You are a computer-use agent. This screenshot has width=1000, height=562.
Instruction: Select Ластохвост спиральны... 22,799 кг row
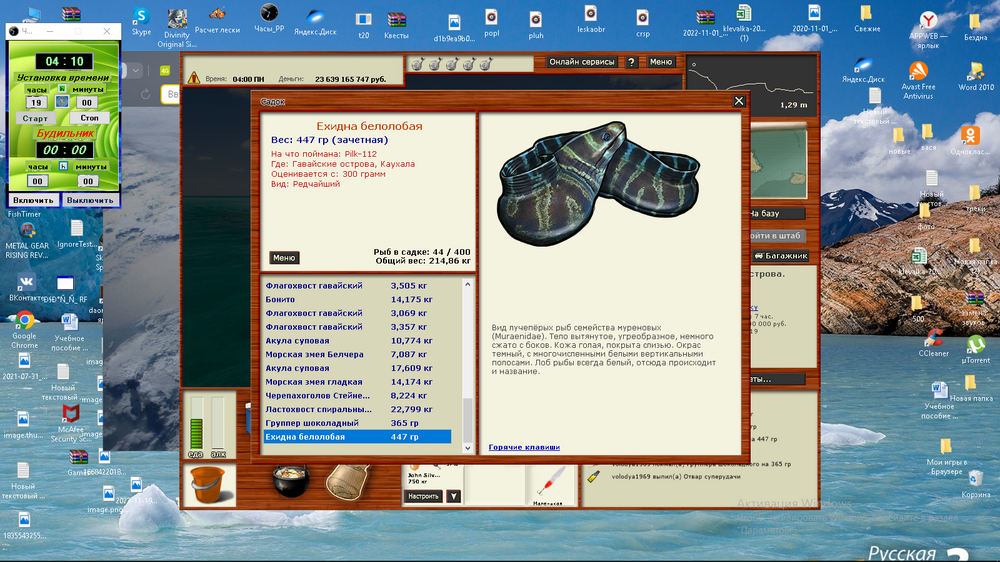tap(357, 410)
